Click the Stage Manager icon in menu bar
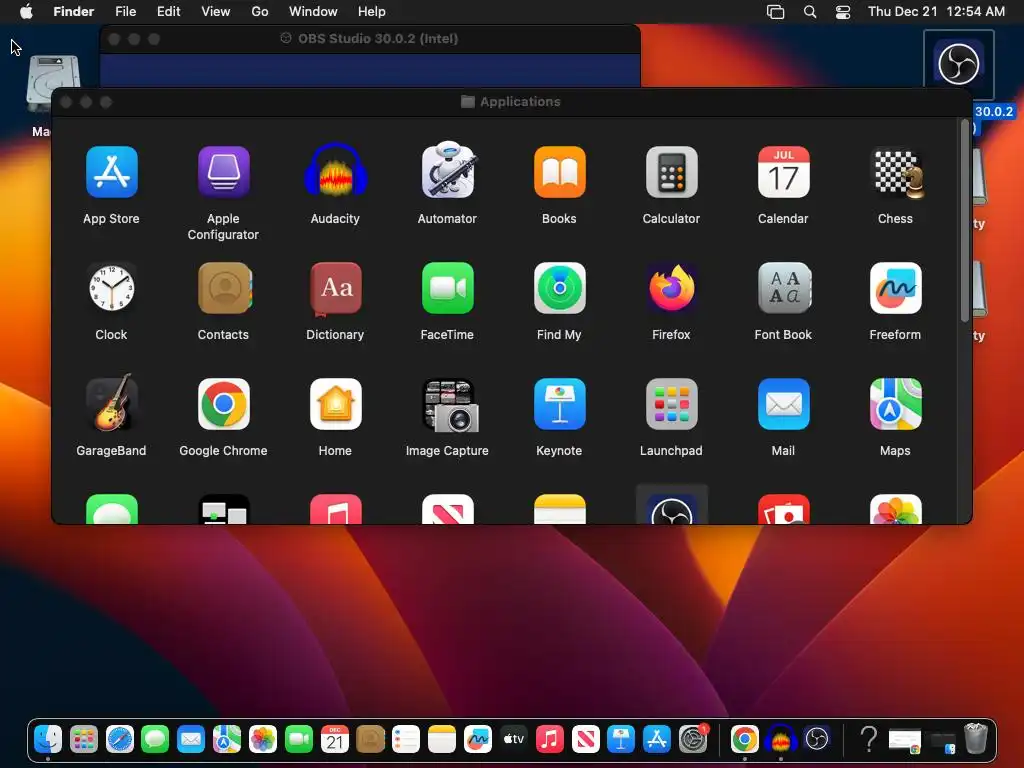Image resolution: width=1024 pixels, height=768 pixels. (x=775, y=11)
